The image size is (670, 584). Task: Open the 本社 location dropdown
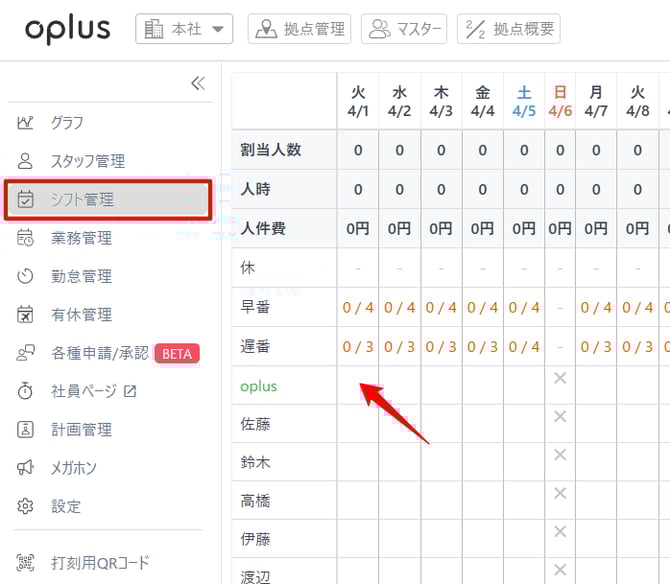pyautogui.click(x=184, y=29)
